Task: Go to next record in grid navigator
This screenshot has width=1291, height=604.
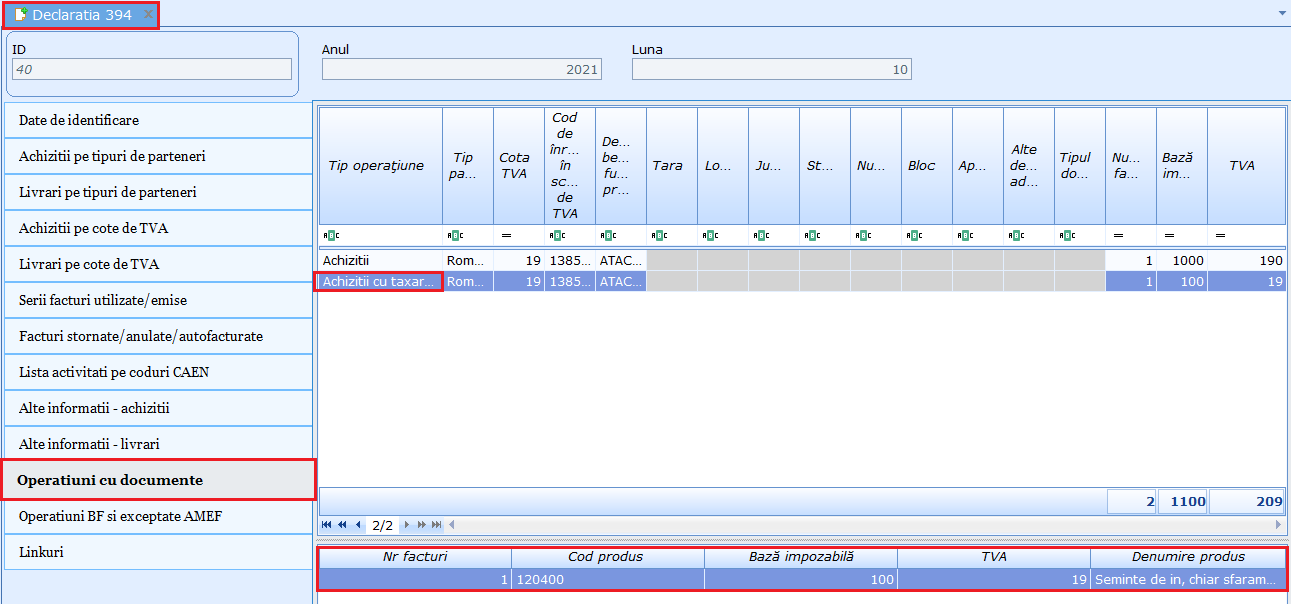Action: point(406,524)
